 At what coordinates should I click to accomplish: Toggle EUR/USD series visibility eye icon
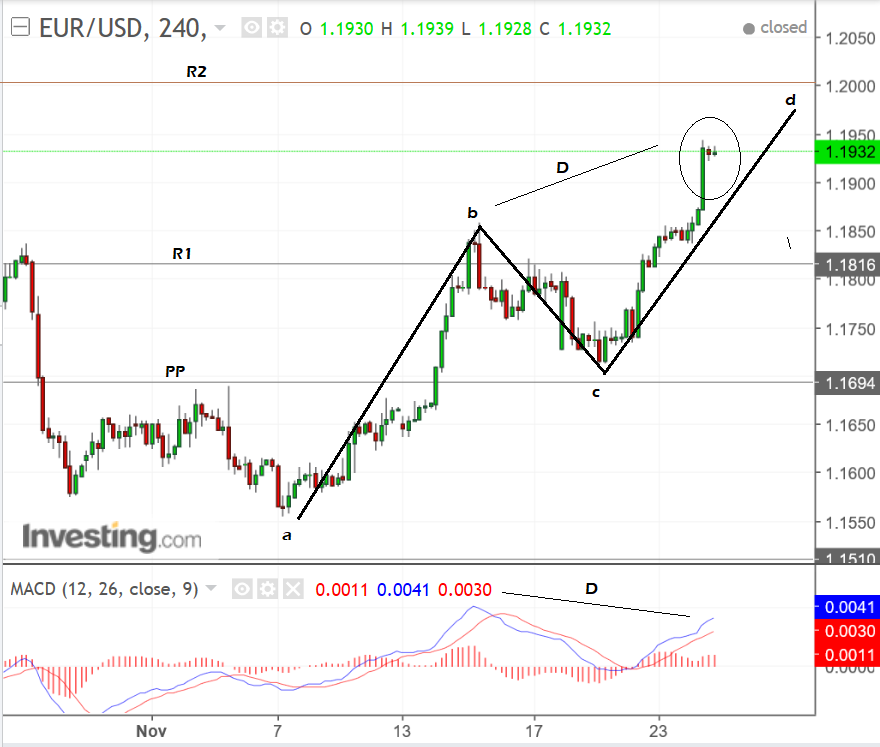point(251,28)
